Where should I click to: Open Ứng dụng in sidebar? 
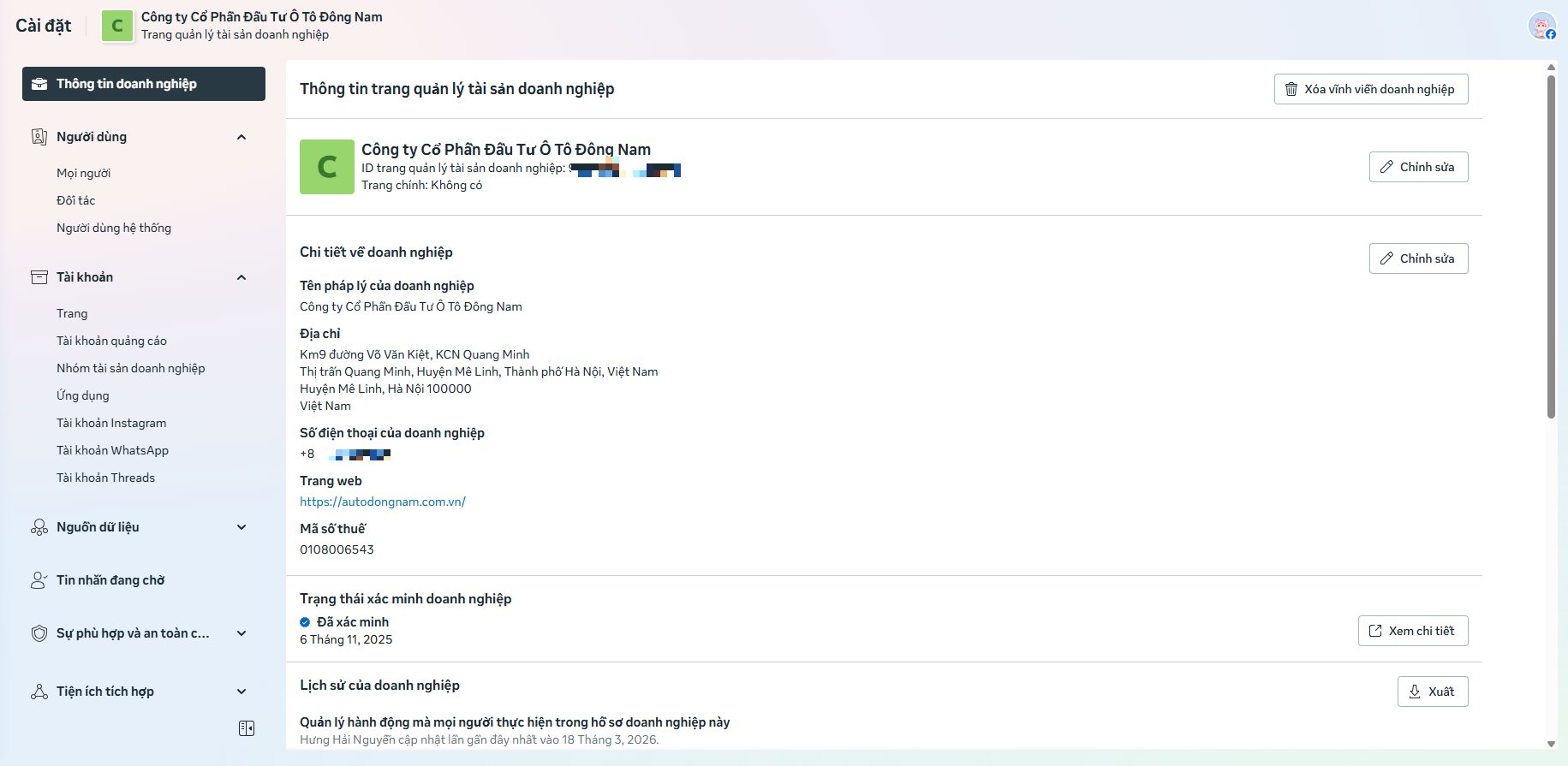83,395
